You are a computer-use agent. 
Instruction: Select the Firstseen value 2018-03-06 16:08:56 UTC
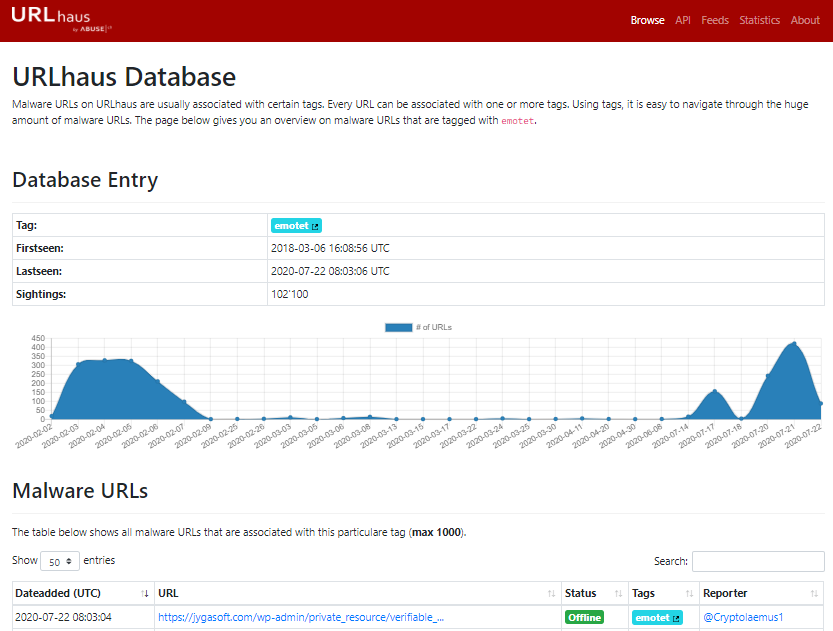pyautogui.click(x=330, y=248)
